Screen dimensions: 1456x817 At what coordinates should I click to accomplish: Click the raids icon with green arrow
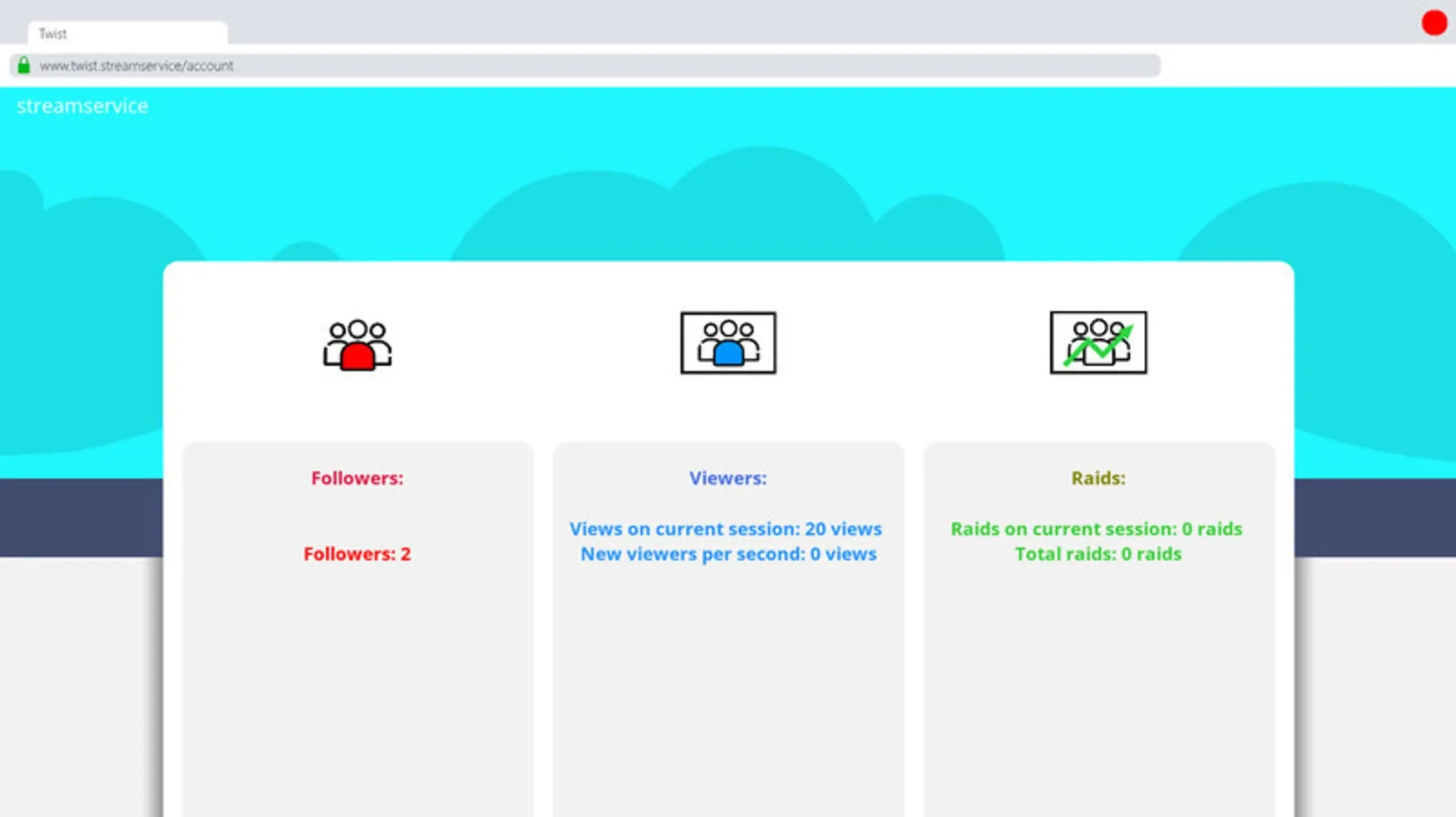pos(1098,343)
